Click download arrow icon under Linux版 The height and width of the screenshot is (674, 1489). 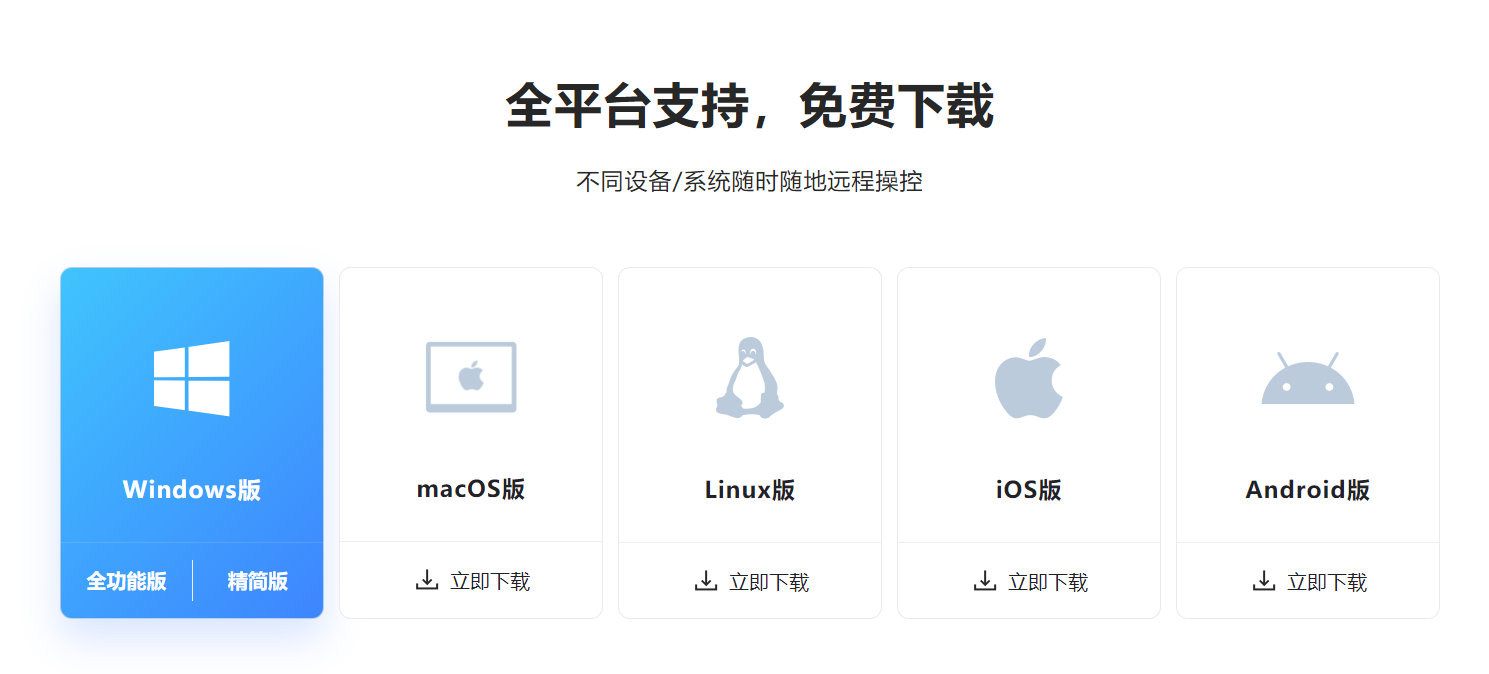[x=706, y=580]
